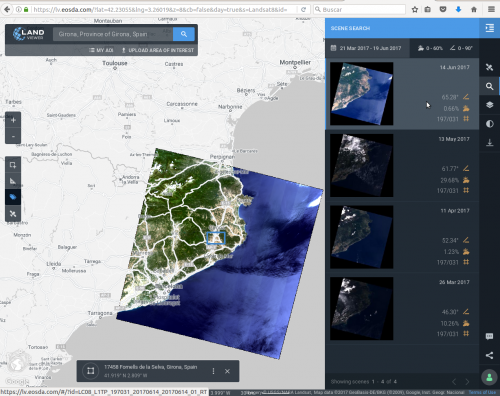Click the Showing scenes 1 - 4 of 4 text
500x396 pixels.
pyautogui.click(x=364, y=382)
